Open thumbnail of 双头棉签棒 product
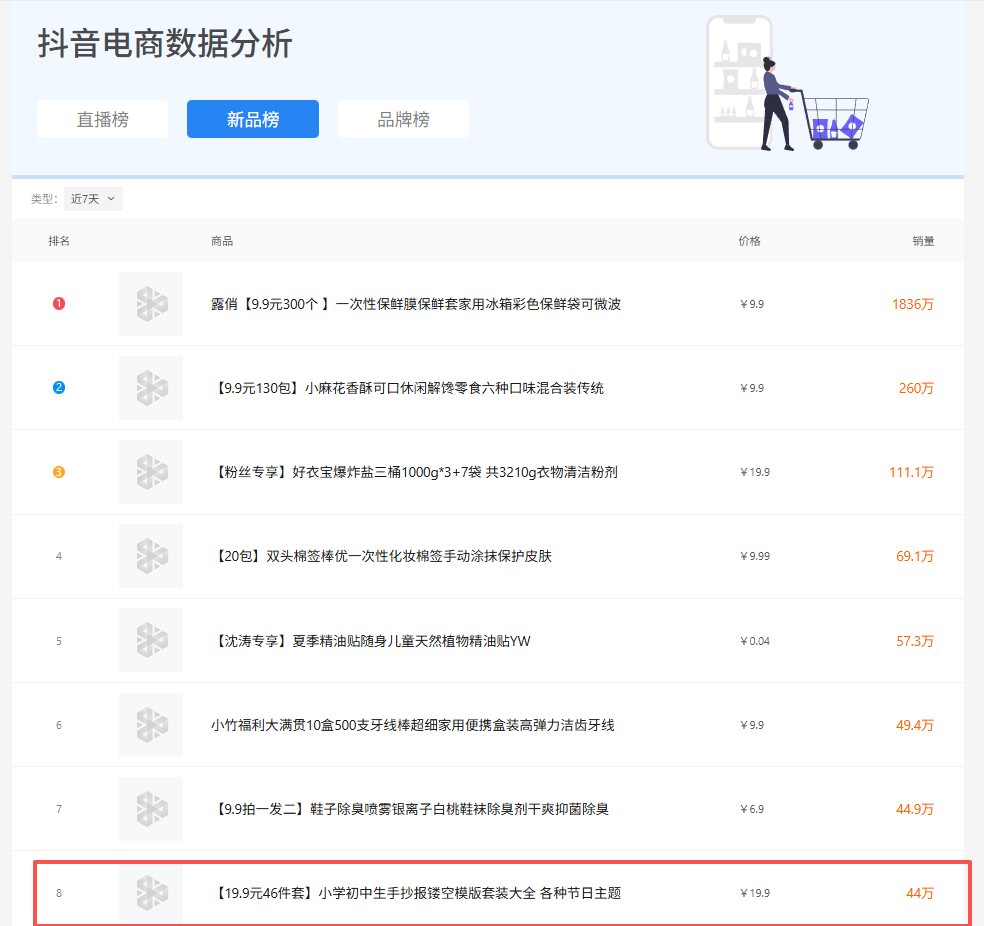 click(x=151, y=556)
